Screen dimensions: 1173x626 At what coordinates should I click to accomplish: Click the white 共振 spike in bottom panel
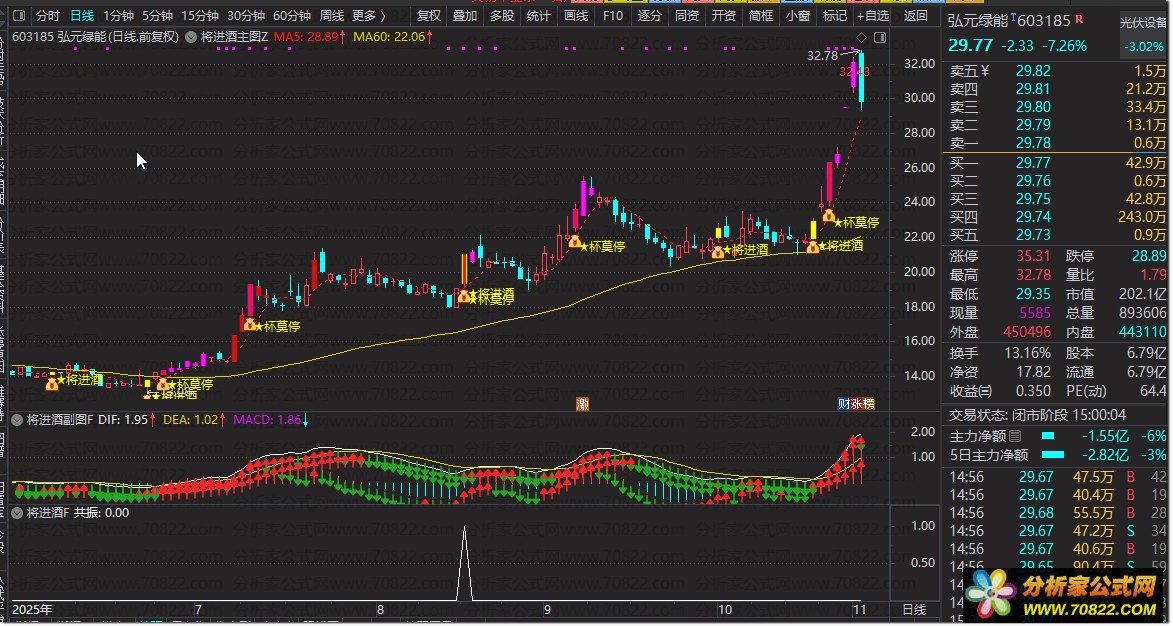(x=465, y=563)
